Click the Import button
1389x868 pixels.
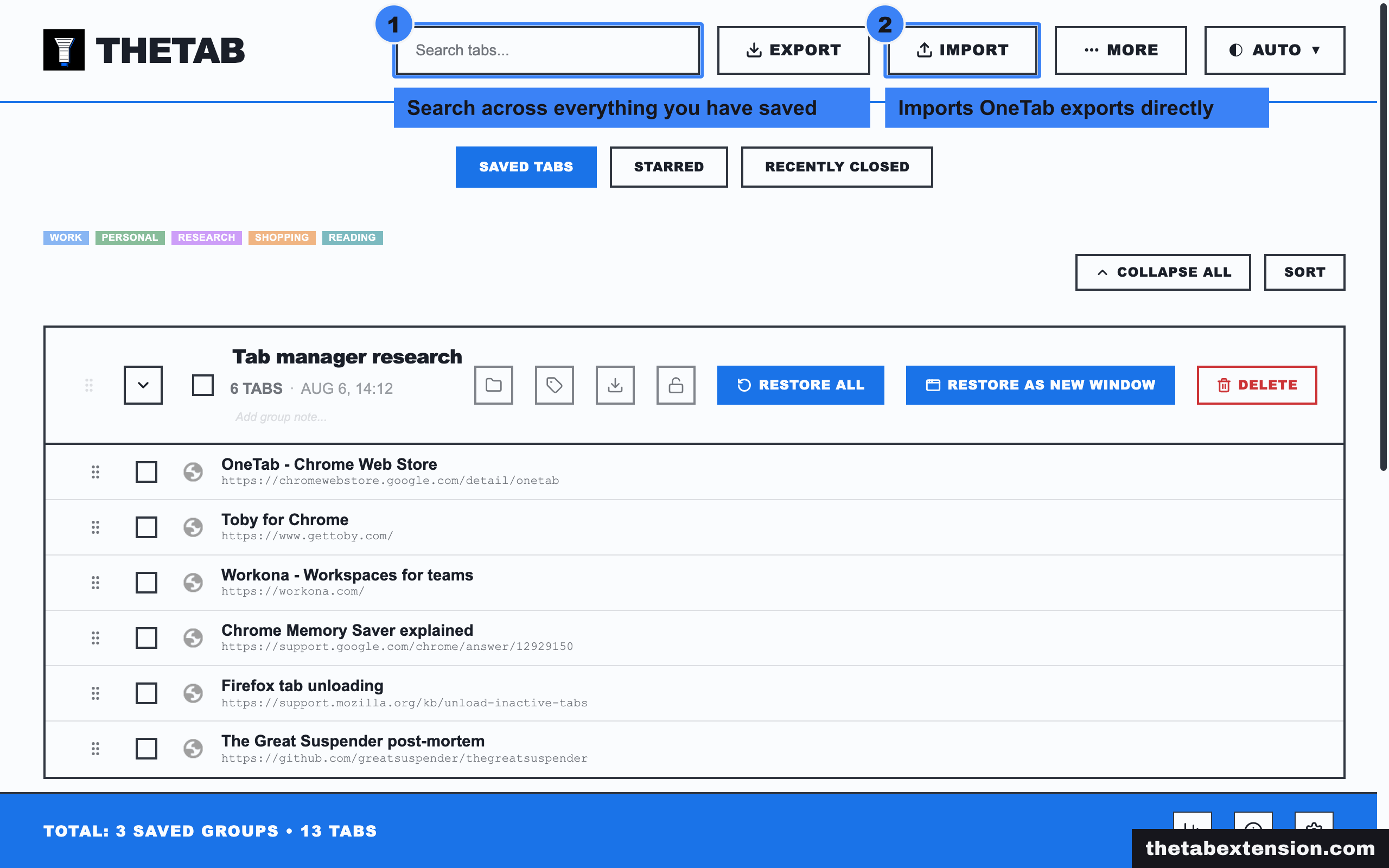(x=962, y=50)
